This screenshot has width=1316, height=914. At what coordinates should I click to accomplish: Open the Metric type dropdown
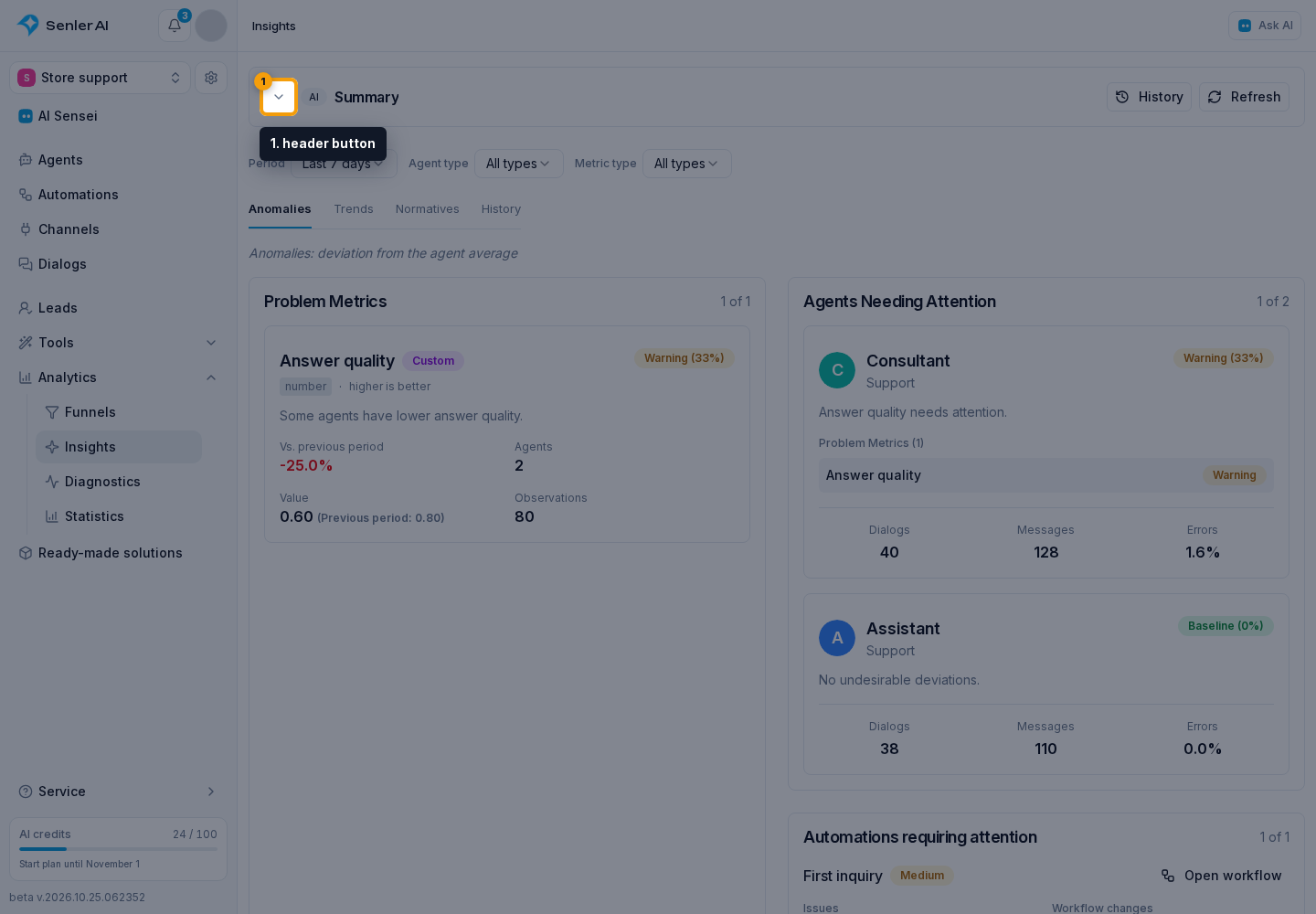687,164
